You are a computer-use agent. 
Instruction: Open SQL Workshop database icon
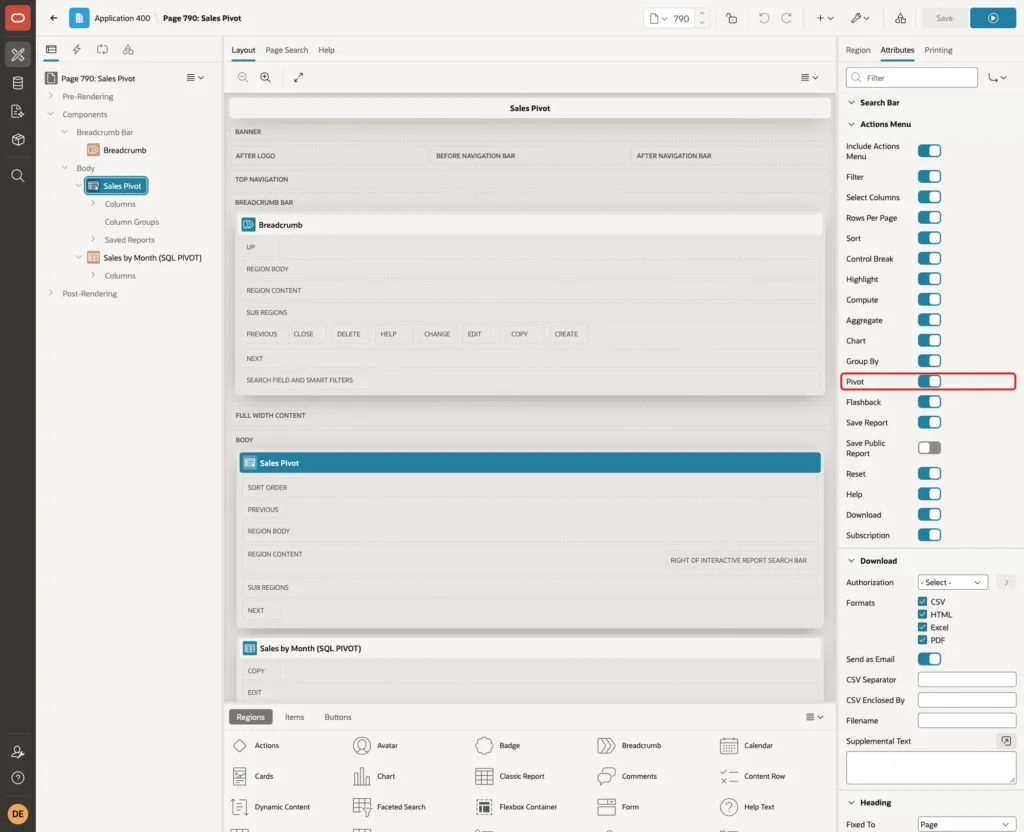[x=18, y=83]
